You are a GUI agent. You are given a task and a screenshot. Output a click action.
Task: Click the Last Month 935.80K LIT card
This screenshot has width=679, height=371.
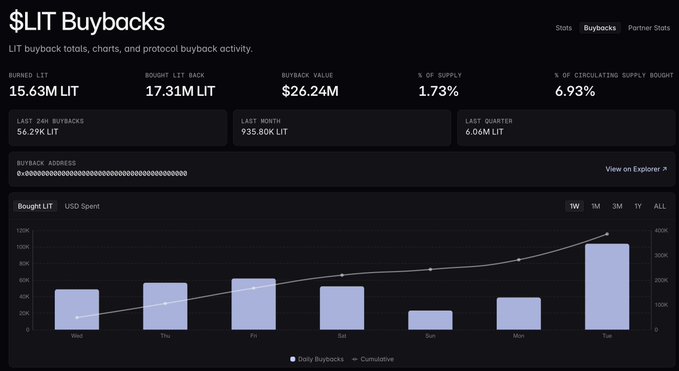(342, 128)
